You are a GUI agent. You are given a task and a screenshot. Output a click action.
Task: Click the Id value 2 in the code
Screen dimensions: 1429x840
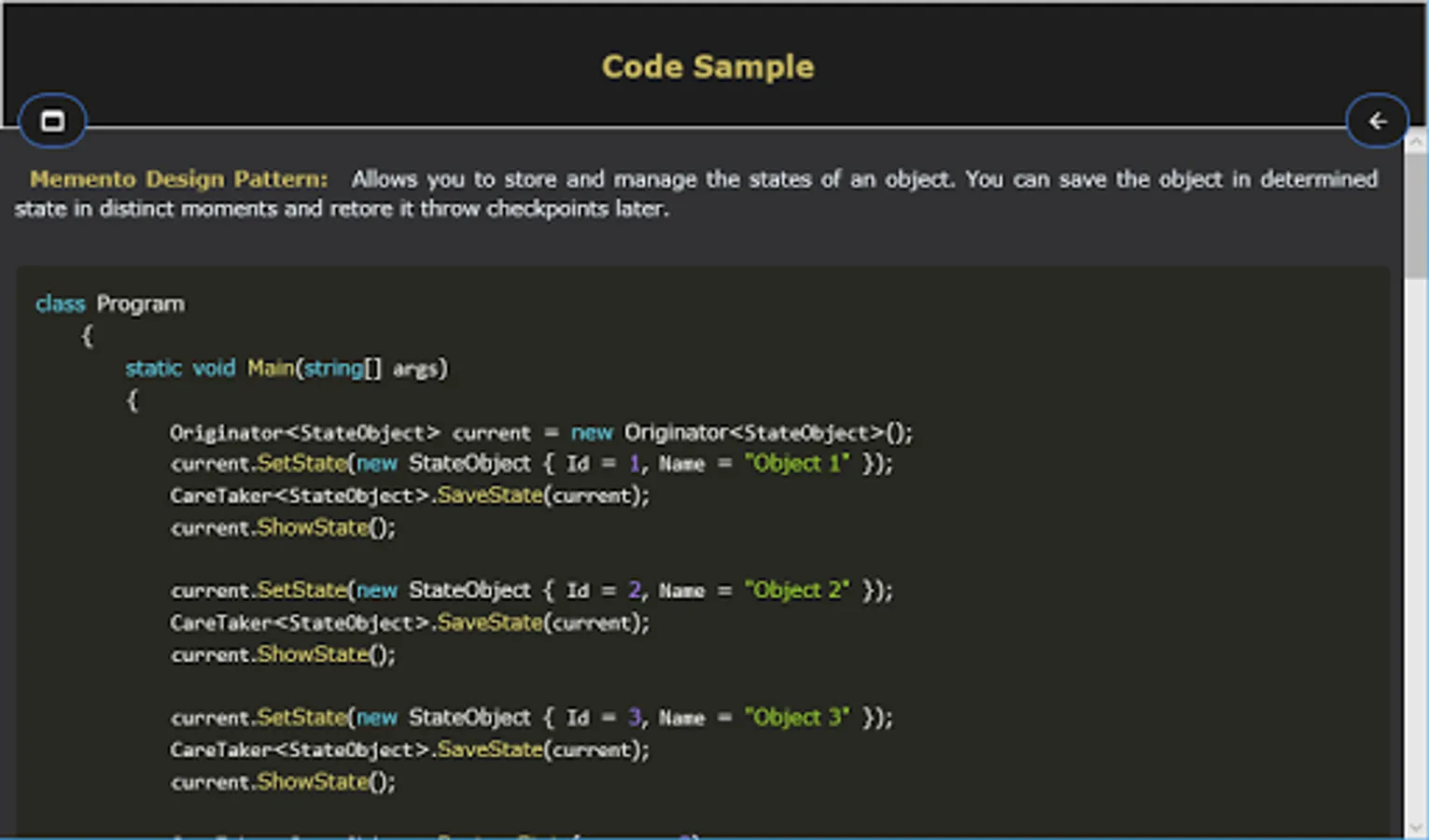tap(635, 591)
